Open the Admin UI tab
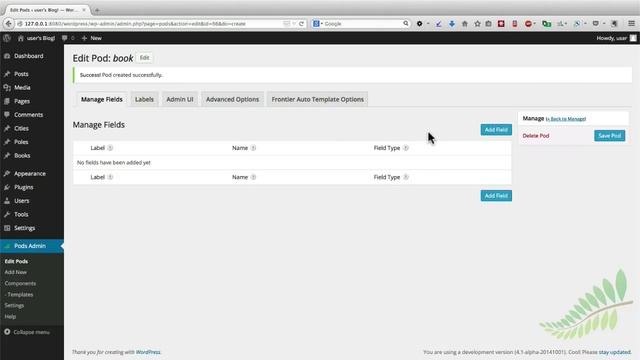This screenshot has width=640, height=360. click(180, 99)
